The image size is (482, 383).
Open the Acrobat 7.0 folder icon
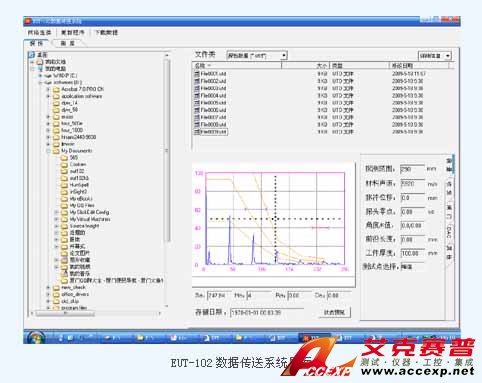click(x=56, y=89)
